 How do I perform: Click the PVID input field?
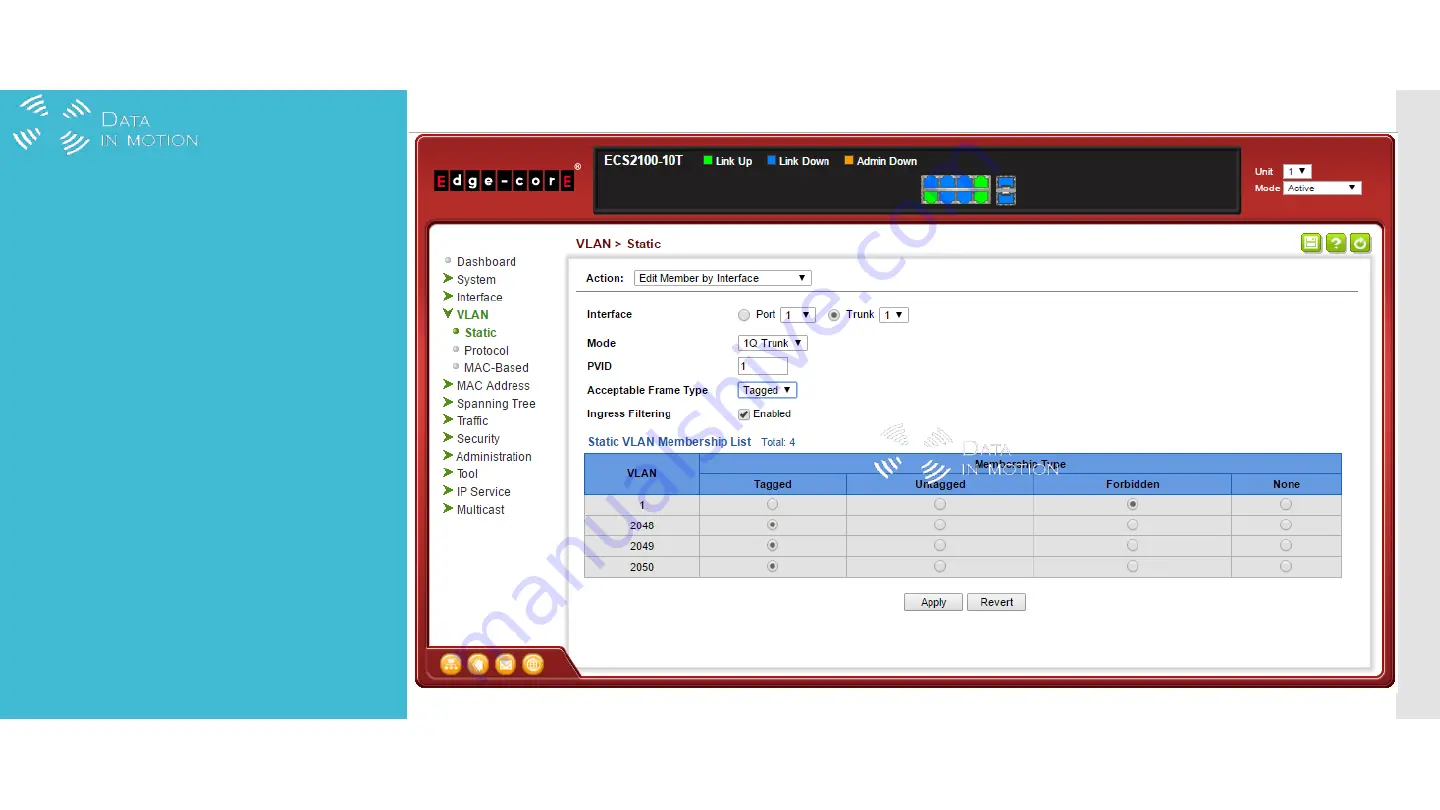click(763, 366)
